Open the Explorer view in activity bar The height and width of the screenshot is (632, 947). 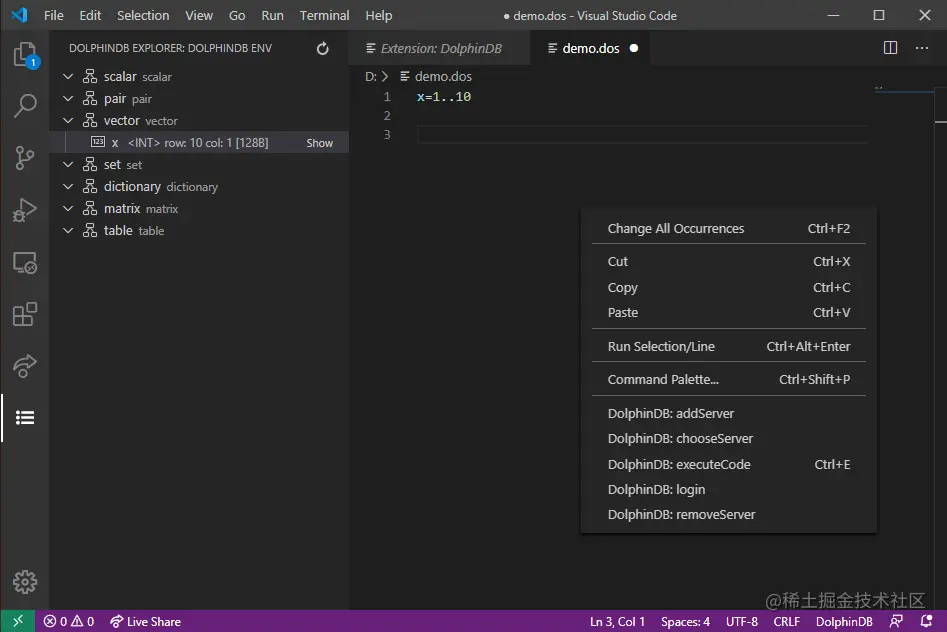(x=25, y=54)
